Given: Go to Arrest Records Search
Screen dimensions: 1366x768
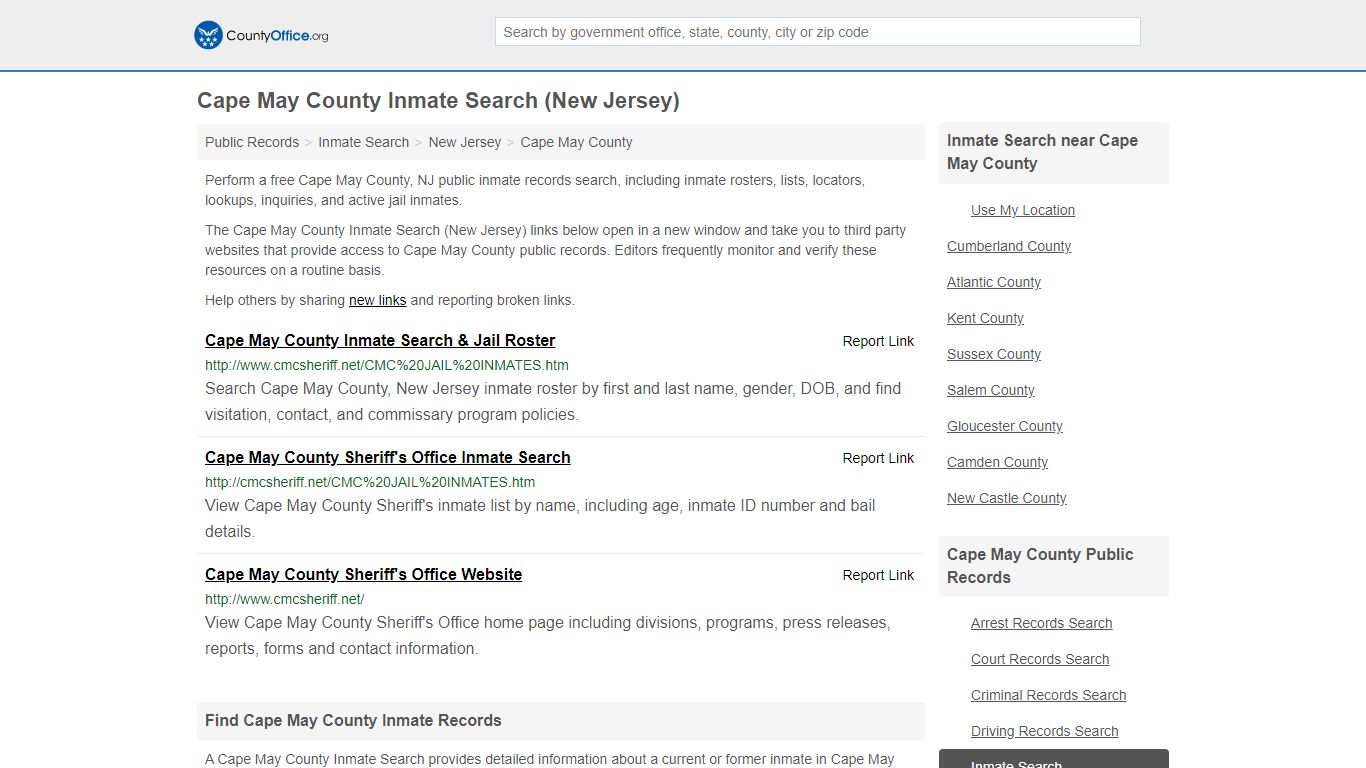Looking at the screenshot, I should point(1041,623).
